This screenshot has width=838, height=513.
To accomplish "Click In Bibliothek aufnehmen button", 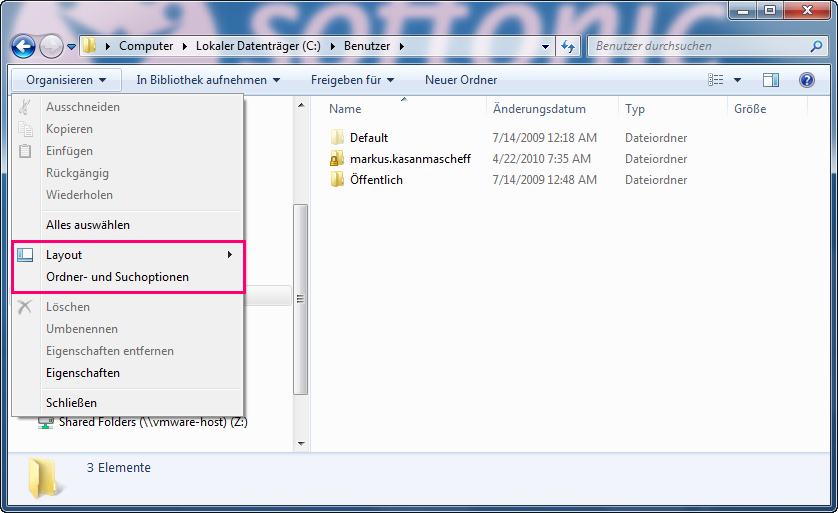I will coord(208,80).
